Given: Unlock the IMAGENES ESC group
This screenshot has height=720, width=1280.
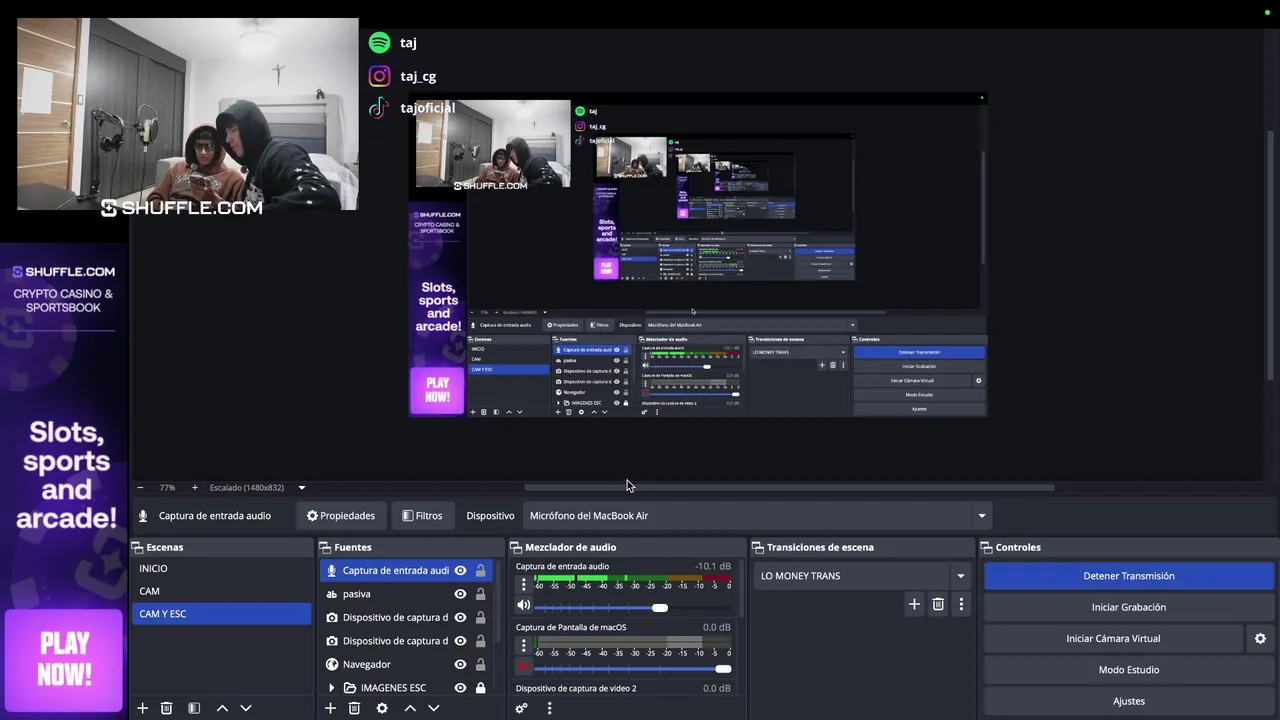Looking at the screenshot, I should coord(480,688).
